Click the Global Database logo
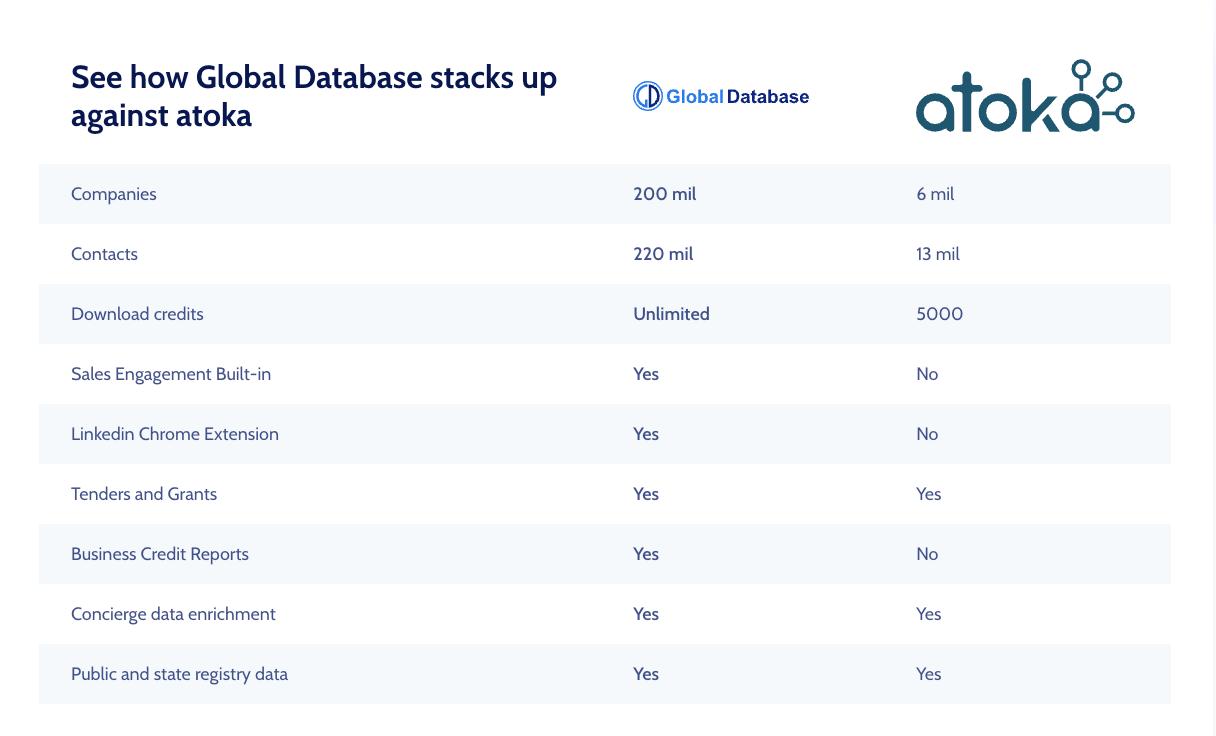This screenshot has height=736, width=1216. click(721, 96)
